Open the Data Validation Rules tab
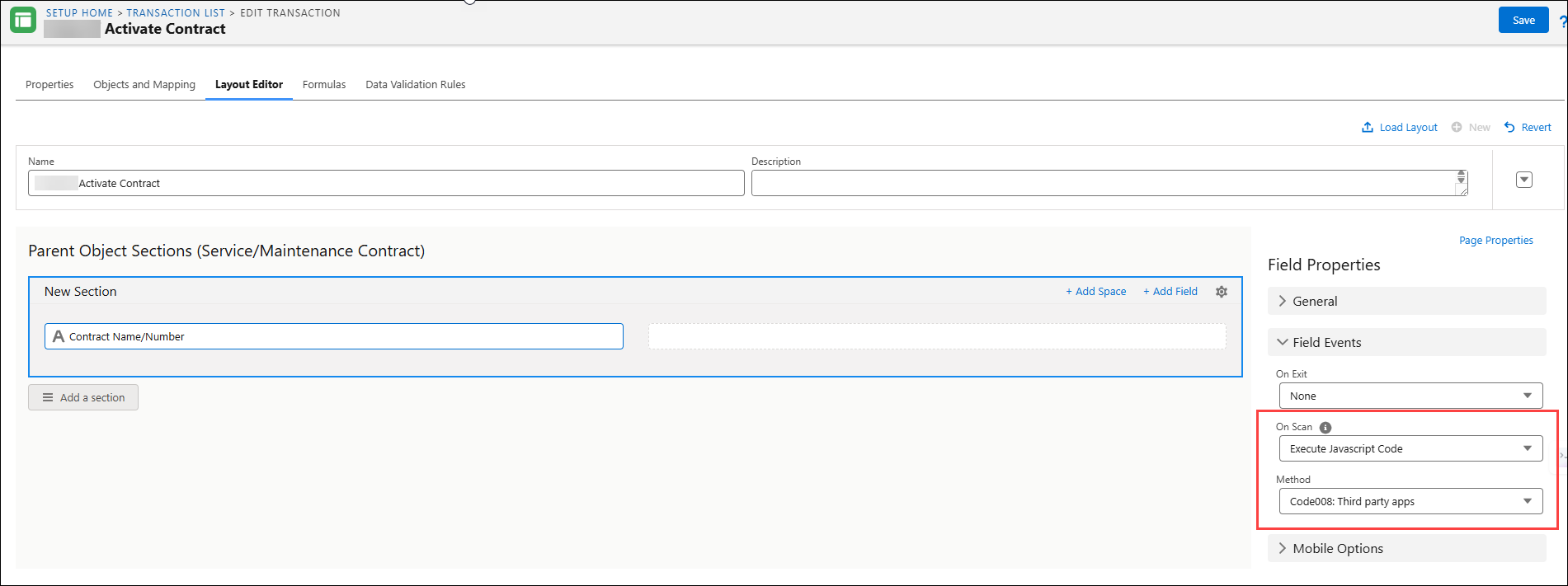This screenshot has height=586, width=1568. pyautogui.click(x=416, y=84)
